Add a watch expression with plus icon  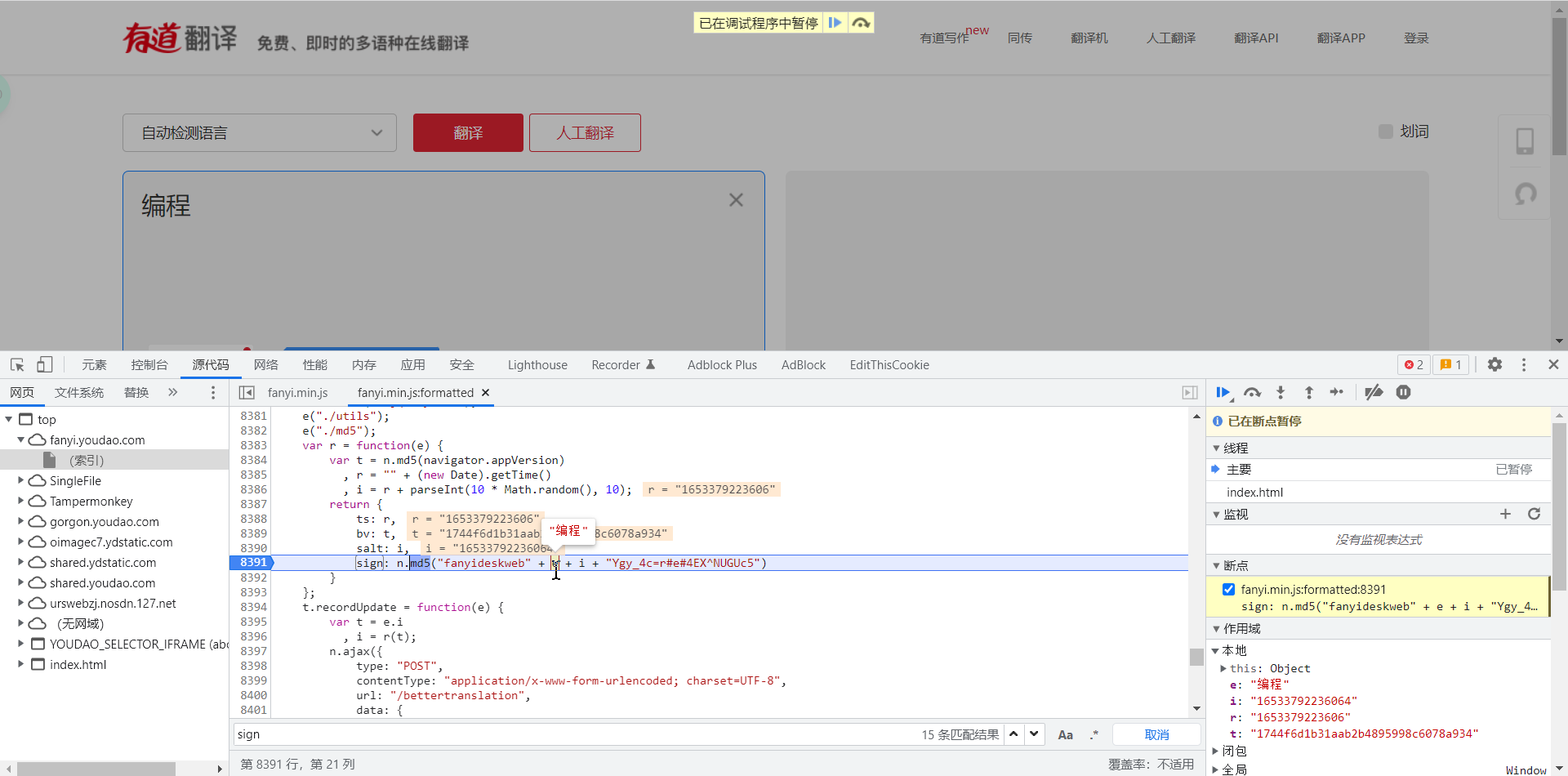1505,514
